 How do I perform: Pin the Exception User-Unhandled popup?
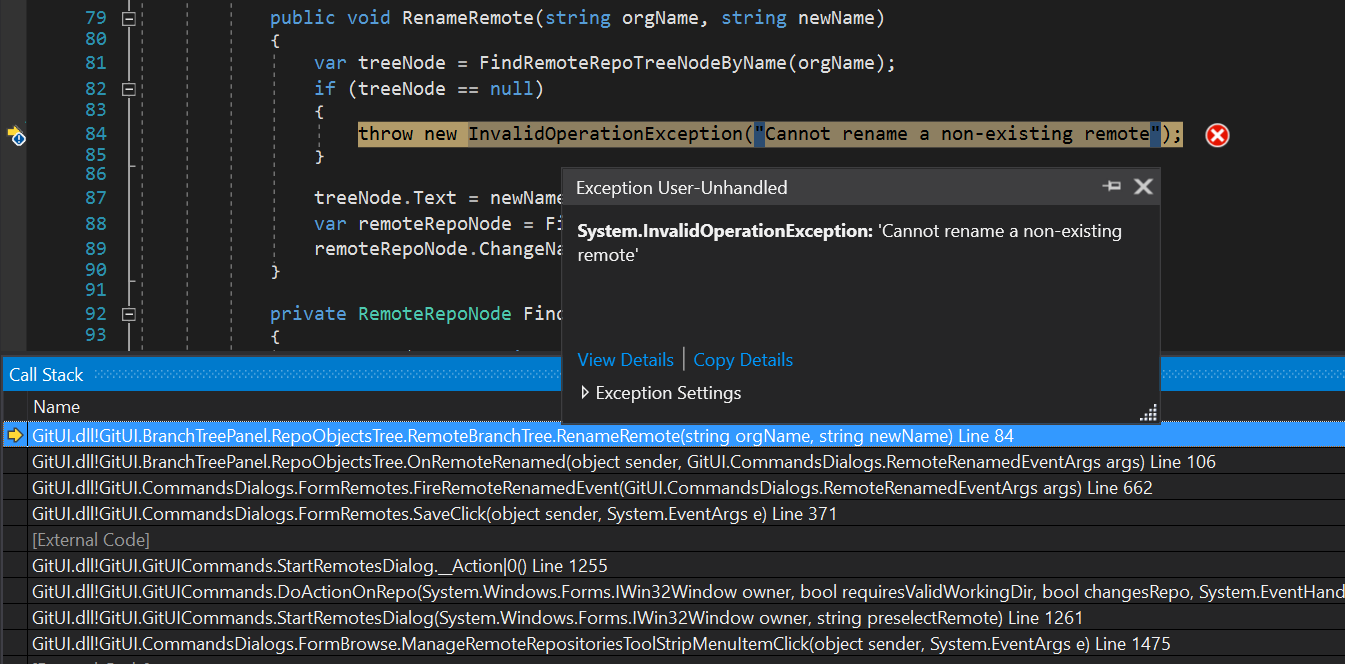coord(1112,186)
